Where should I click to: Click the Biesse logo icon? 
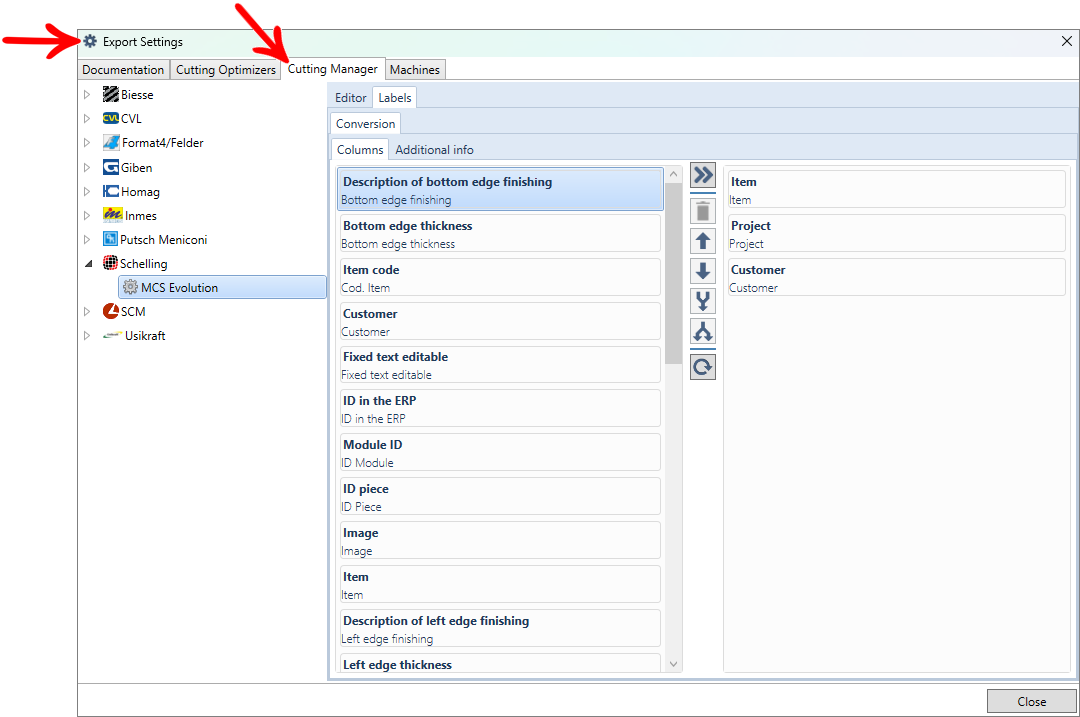110,94
